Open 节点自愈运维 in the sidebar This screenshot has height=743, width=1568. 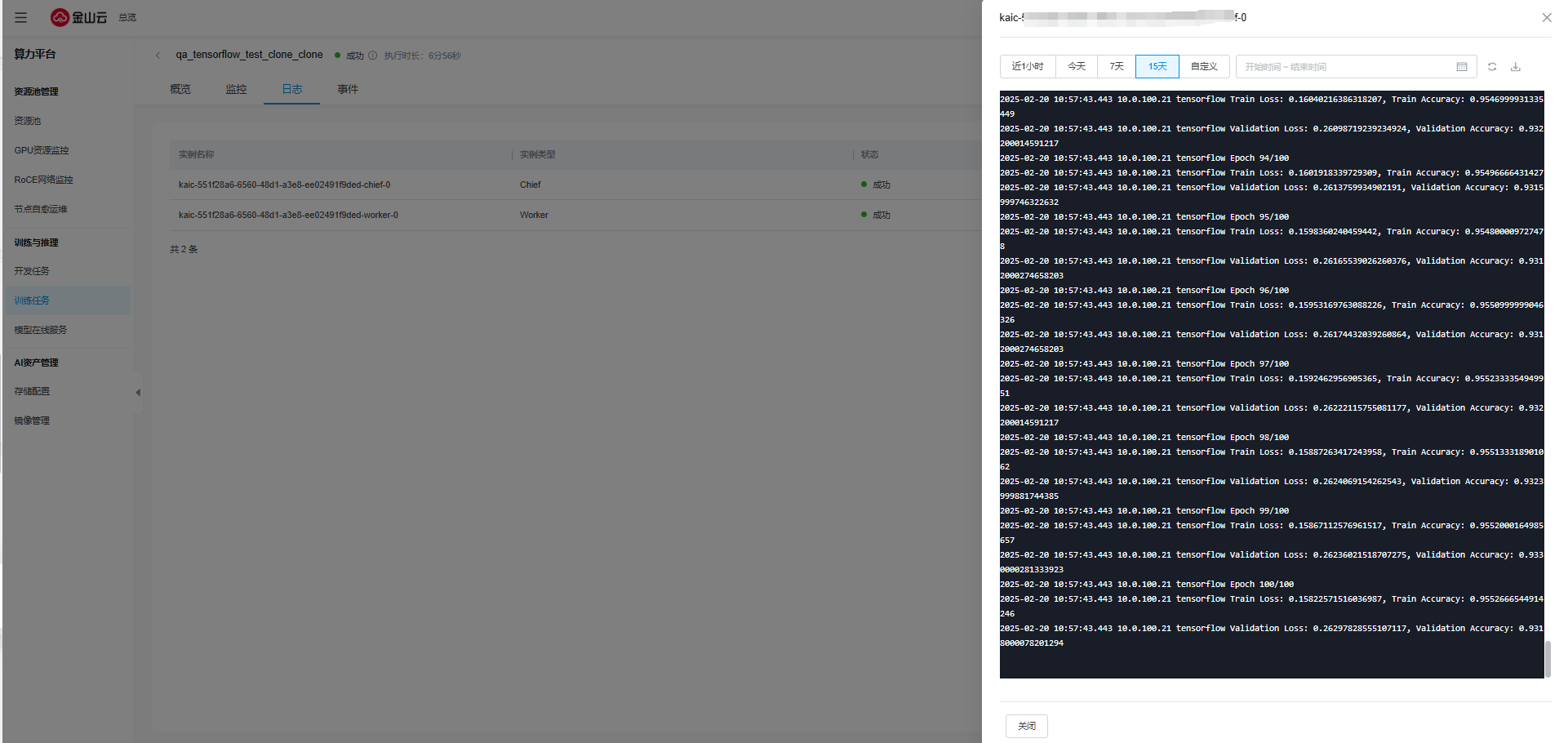click(x=41, y=209)
